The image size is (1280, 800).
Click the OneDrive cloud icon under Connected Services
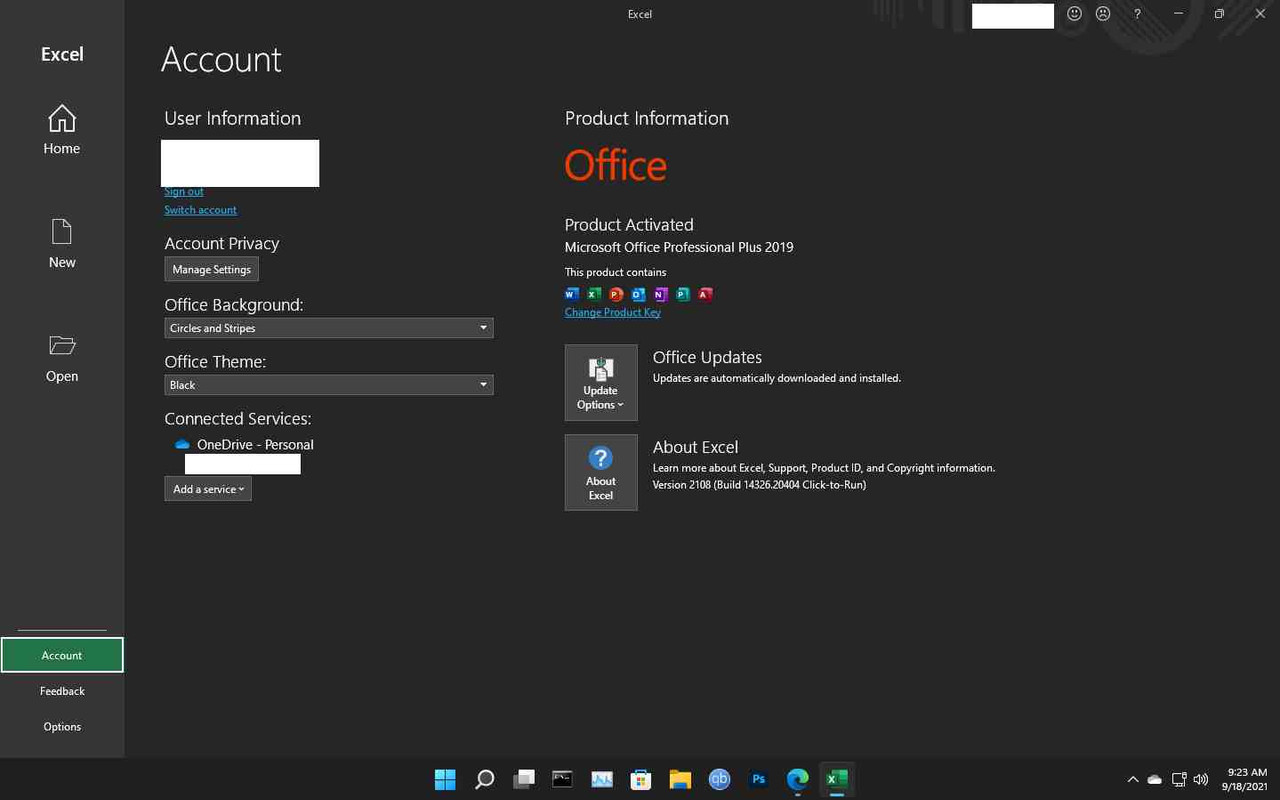(182, 444)
